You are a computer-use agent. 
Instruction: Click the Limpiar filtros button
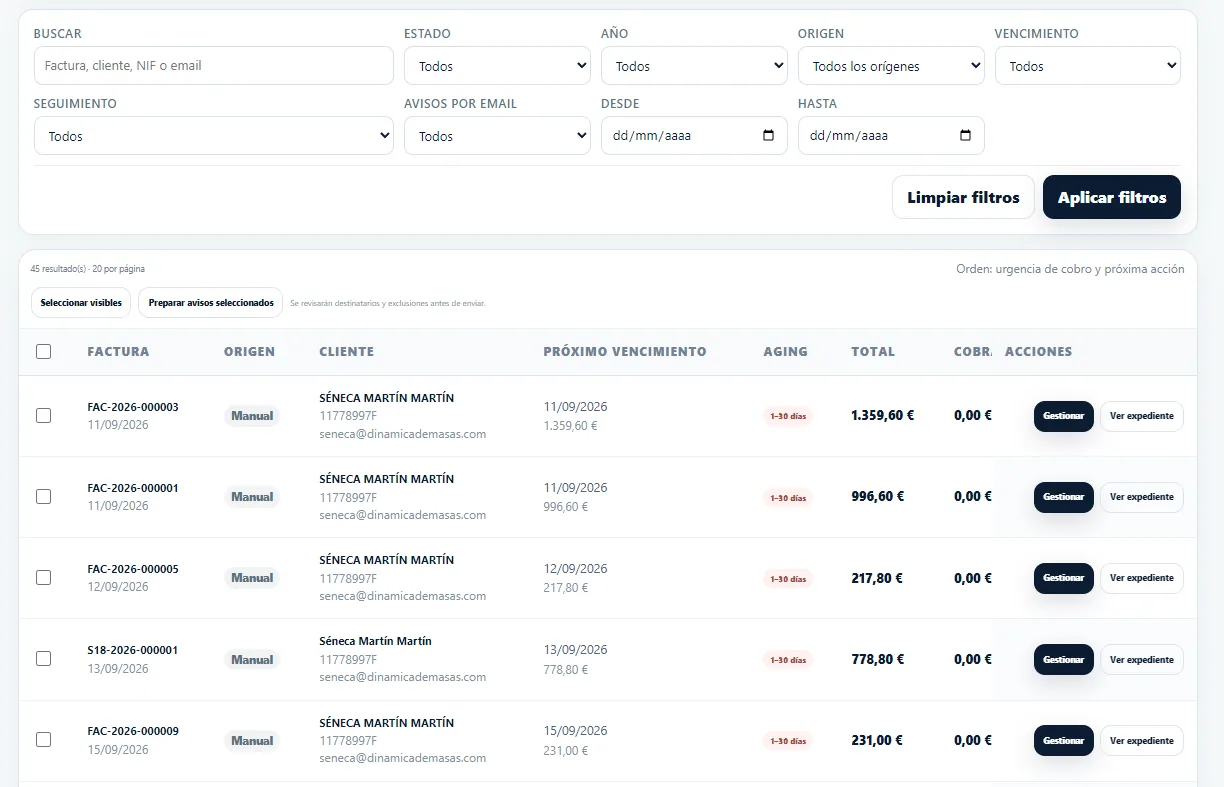tap(963, 197)
